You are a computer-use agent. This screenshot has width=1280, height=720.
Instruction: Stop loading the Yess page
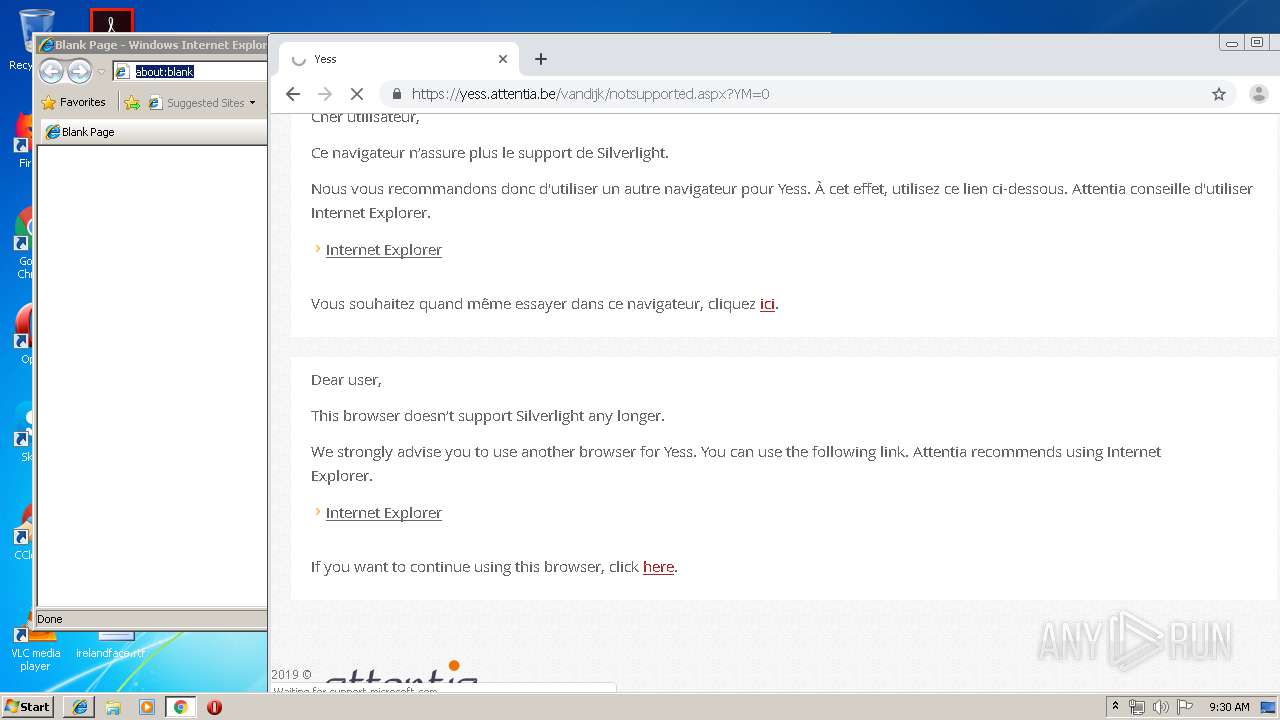click(356, 94)
